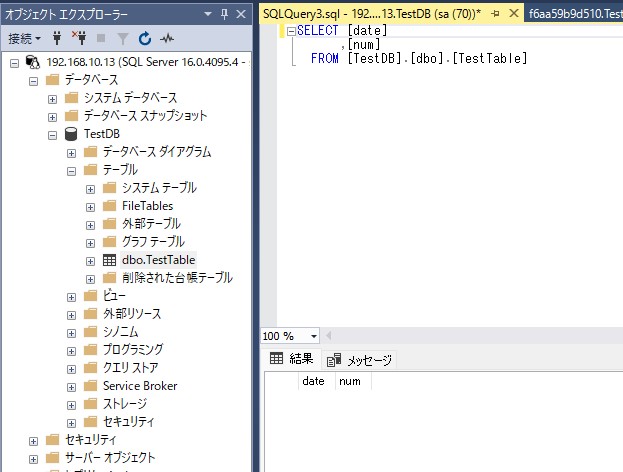Expand the シノニム folder
The image size is (623, 472).
click(x=72, y=333)
